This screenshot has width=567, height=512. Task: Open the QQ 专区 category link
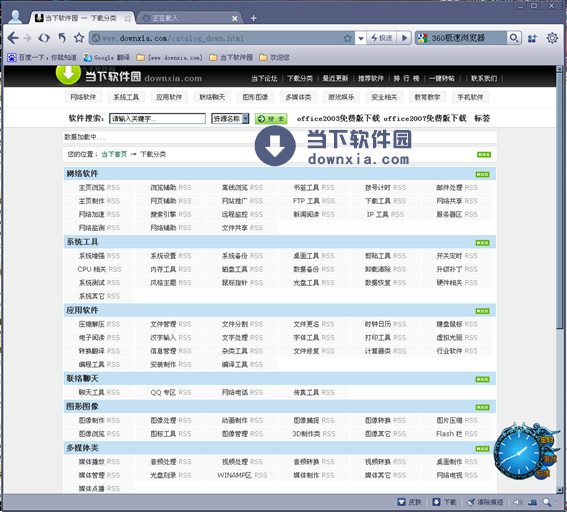(163, 392)
